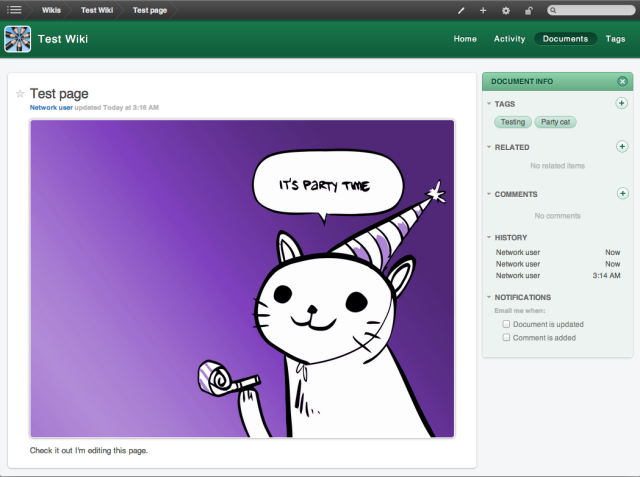Open the gear settings icon

click(506, 11)
